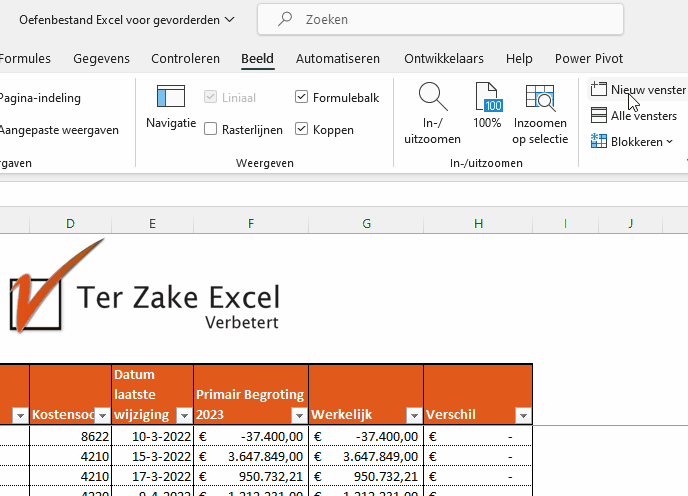Click Inzoomen op selectie icon
The height and width of the screenshot is (496, 688).
point(540,97)
